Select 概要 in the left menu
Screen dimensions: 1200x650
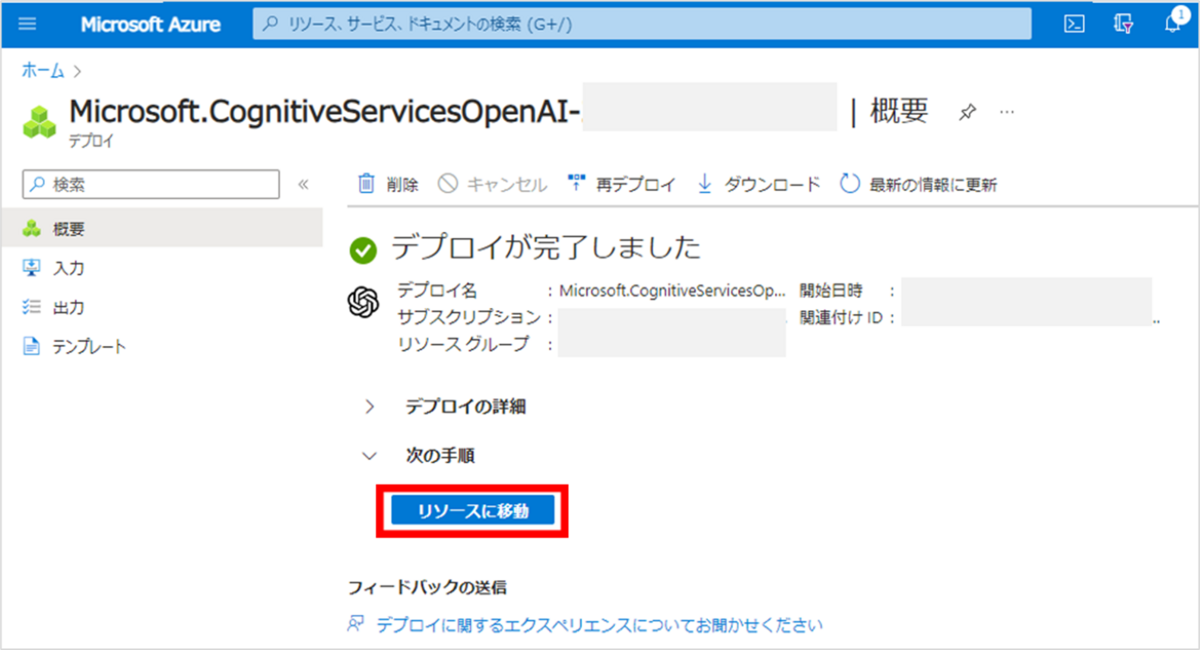pyautogui.click(x=161, y=229)
